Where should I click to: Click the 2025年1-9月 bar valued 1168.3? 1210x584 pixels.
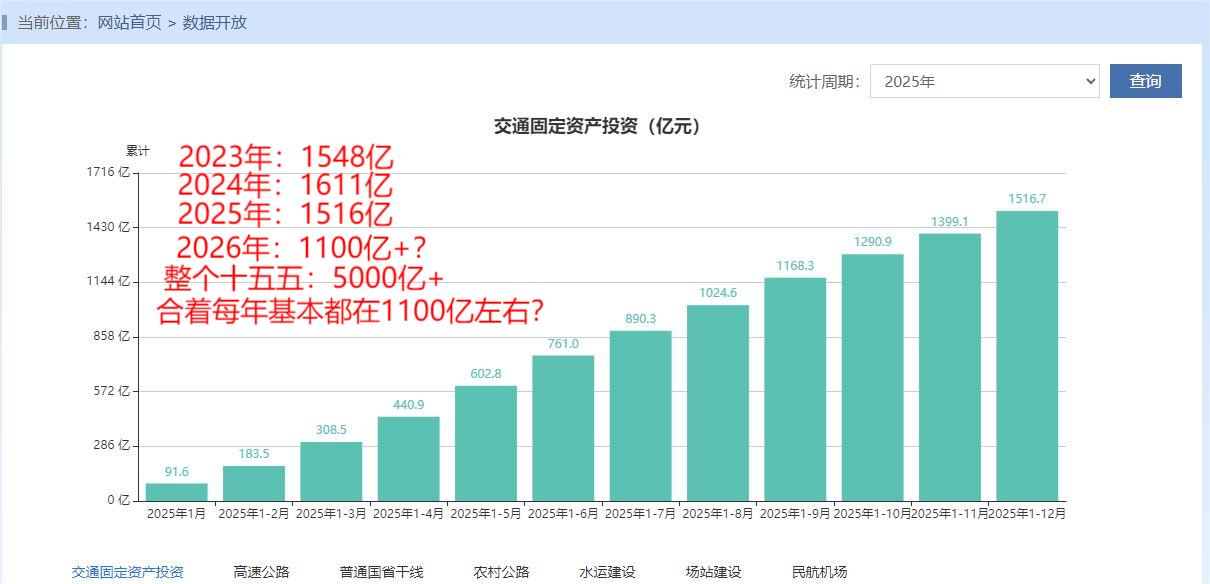(x=795, y=389)
